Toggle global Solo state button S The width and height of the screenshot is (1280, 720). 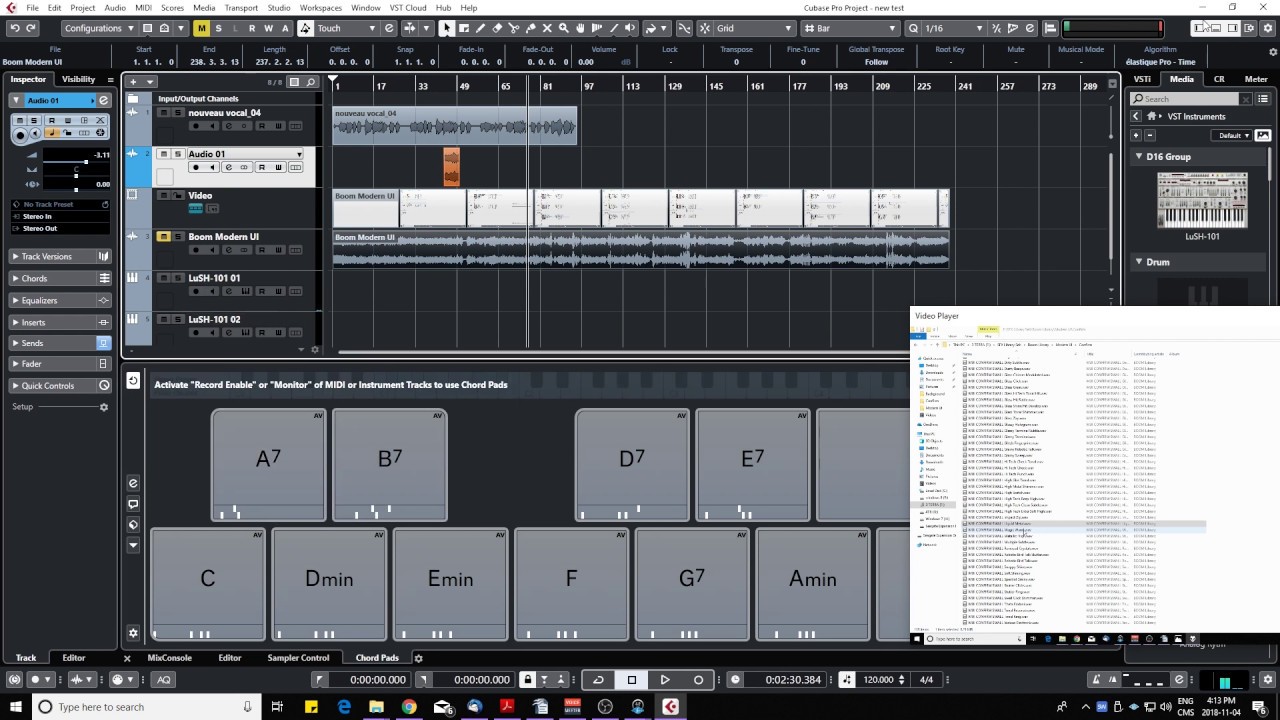(x=219, y=28)
